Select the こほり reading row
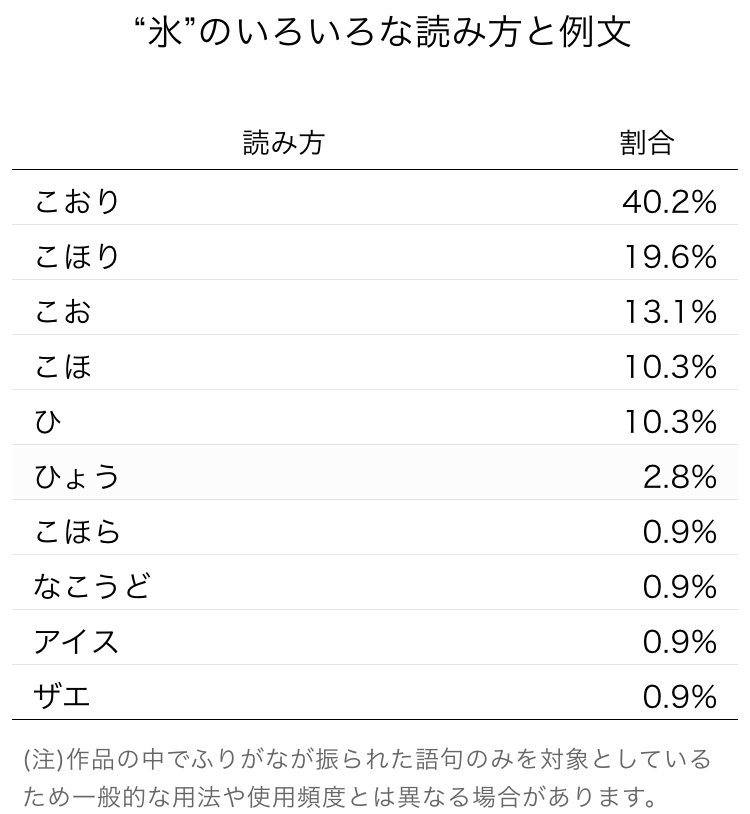 [78, 257]
